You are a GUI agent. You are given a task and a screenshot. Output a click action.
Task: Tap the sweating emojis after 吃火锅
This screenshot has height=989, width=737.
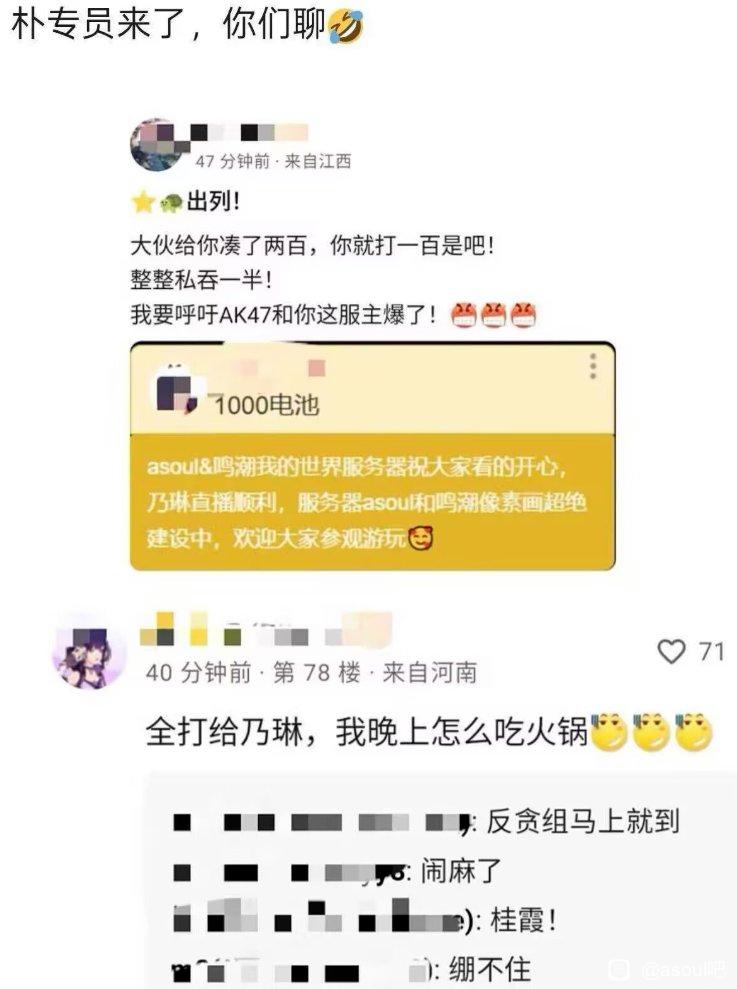tap(651, 732)
